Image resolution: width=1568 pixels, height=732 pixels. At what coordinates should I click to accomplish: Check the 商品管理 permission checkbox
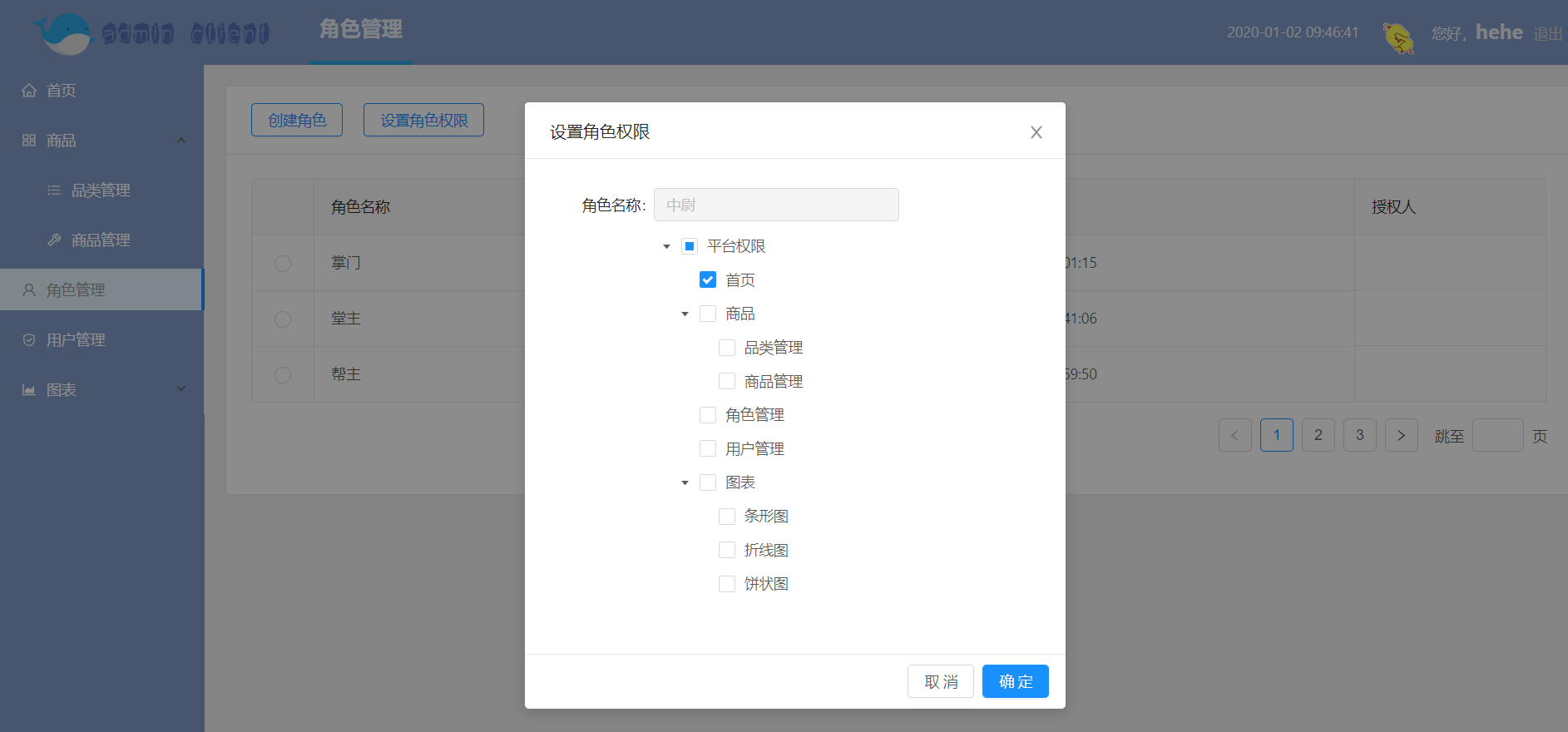727,381
